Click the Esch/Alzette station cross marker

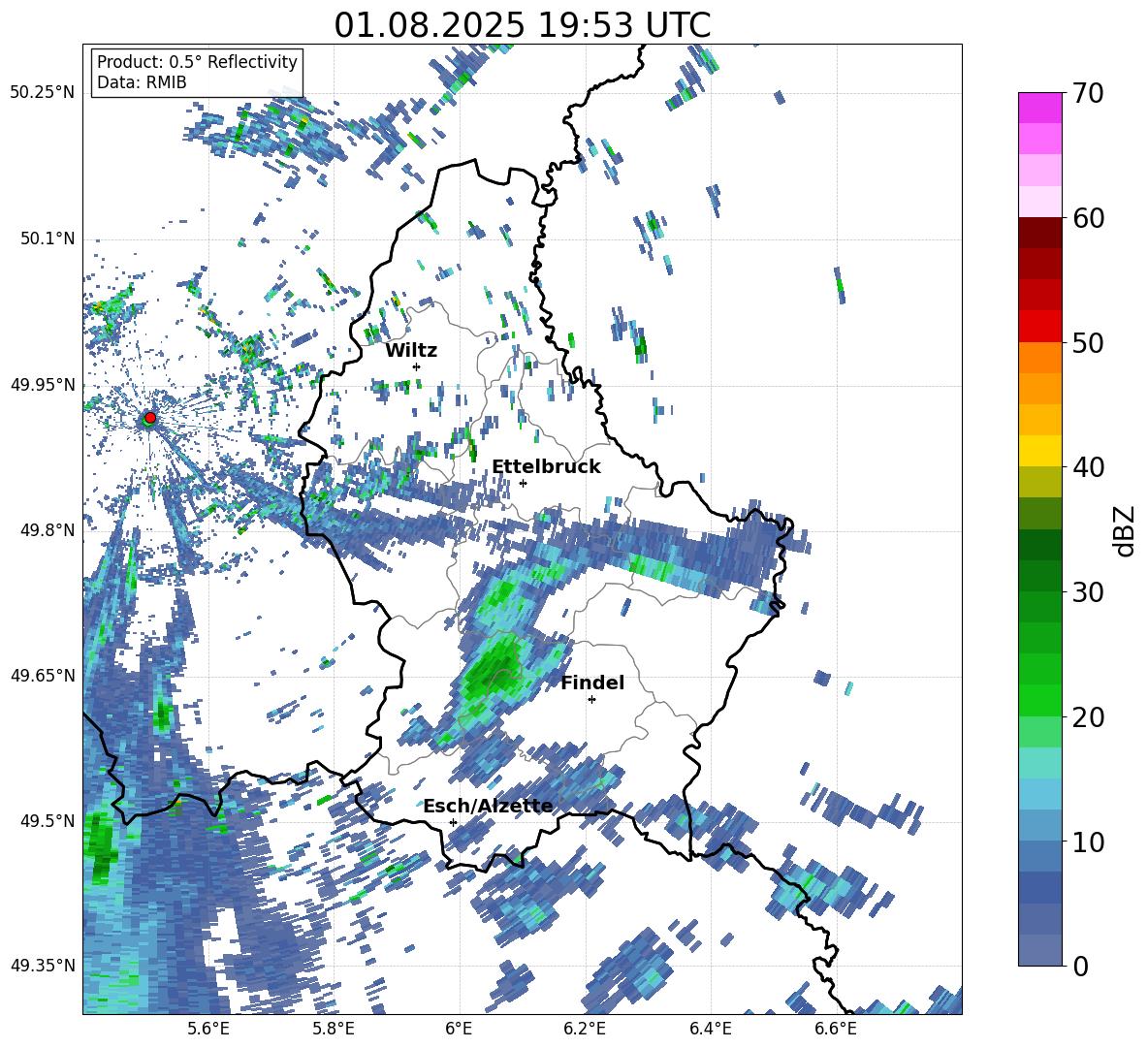453,822
